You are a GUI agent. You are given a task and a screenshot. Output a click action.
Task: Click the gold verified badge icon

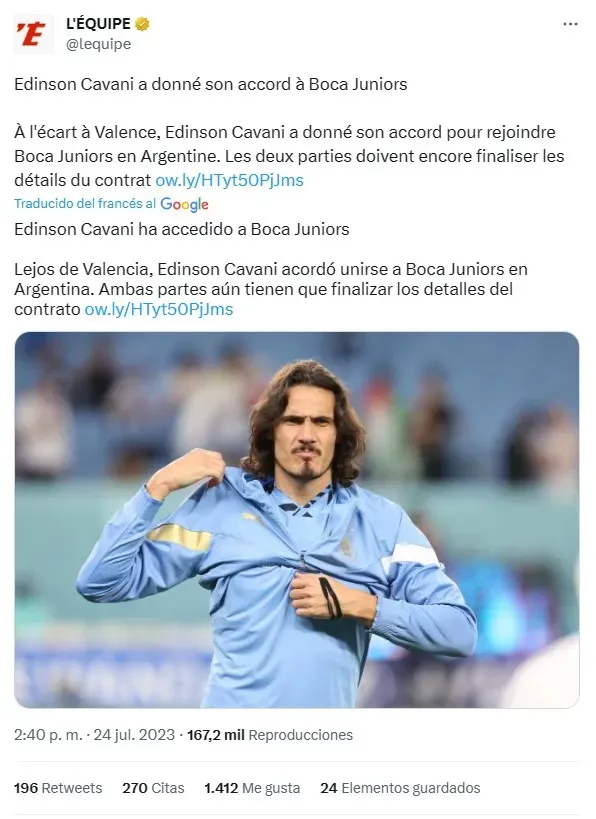[x=142, y=24]
